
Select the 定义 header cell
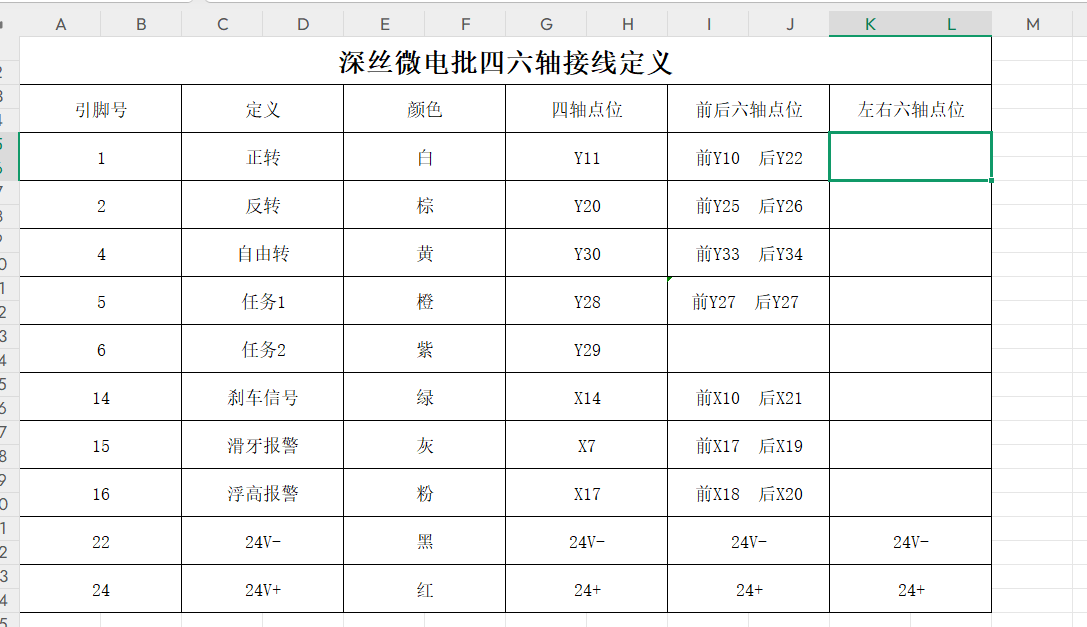[x=263, y=109]
